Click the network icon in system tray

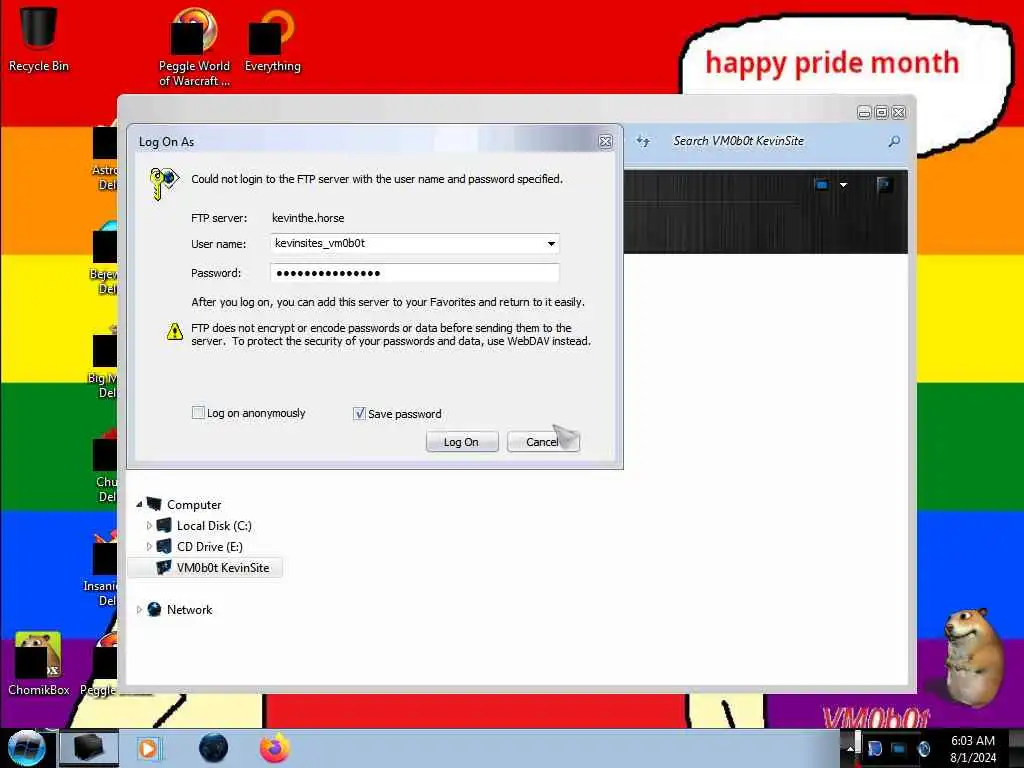pos(899,748)
